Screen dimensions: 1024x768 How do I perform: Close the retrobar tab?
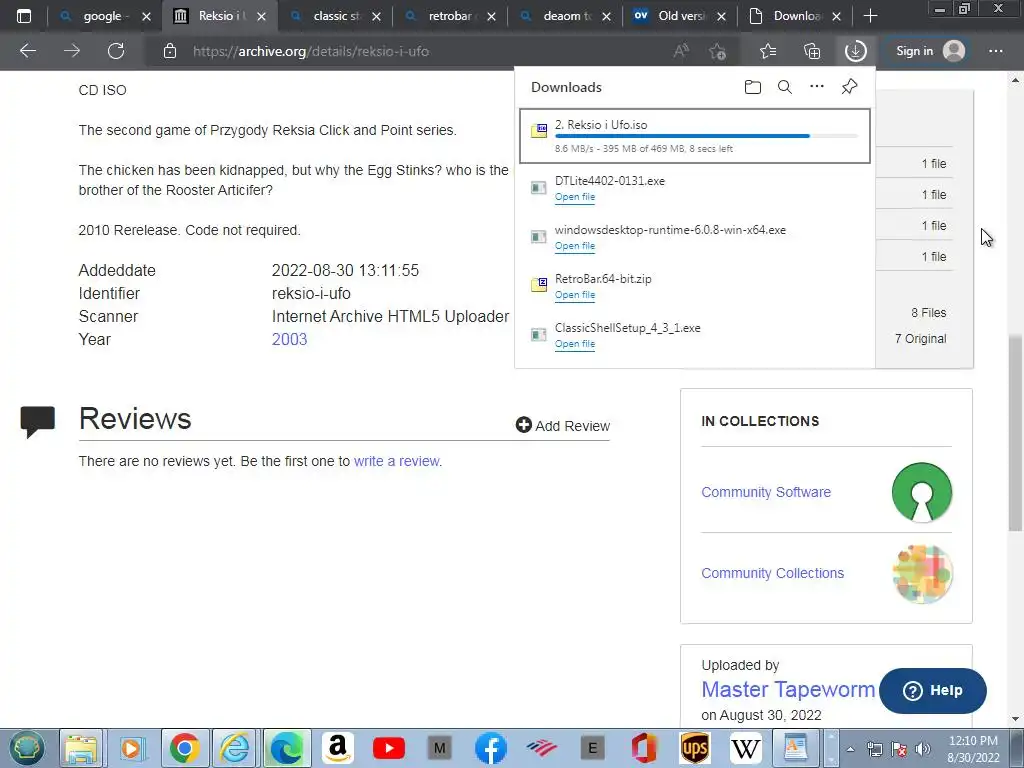click(492, 16)
